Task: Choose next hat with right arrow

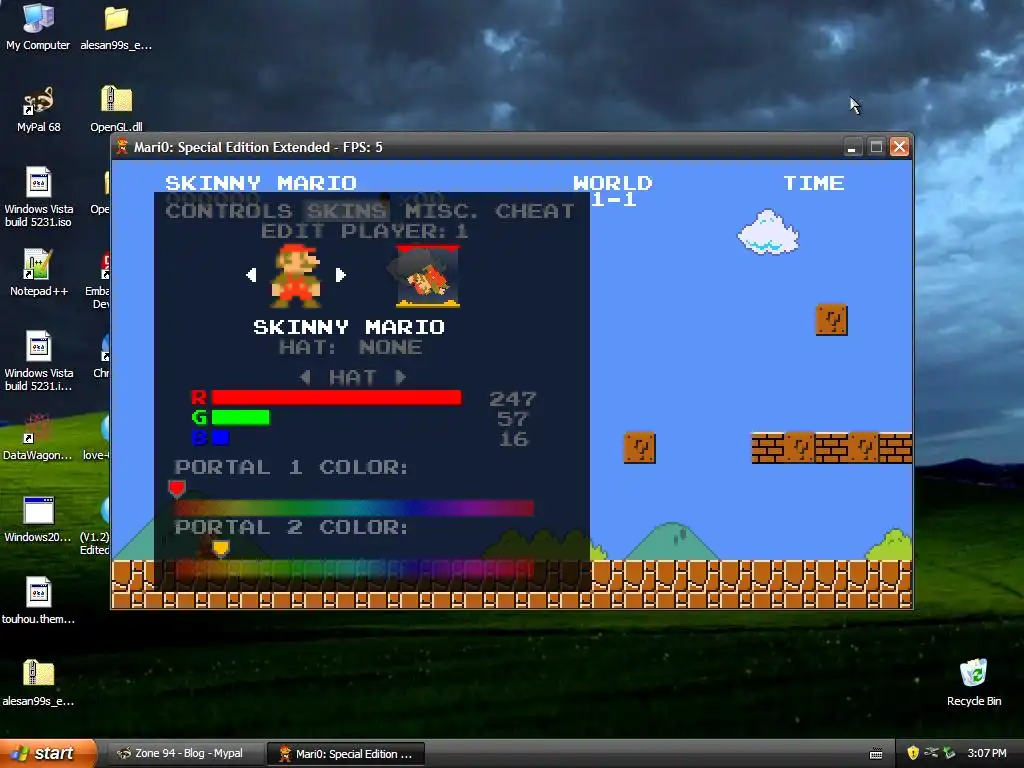Action: [x=400, y=377]
